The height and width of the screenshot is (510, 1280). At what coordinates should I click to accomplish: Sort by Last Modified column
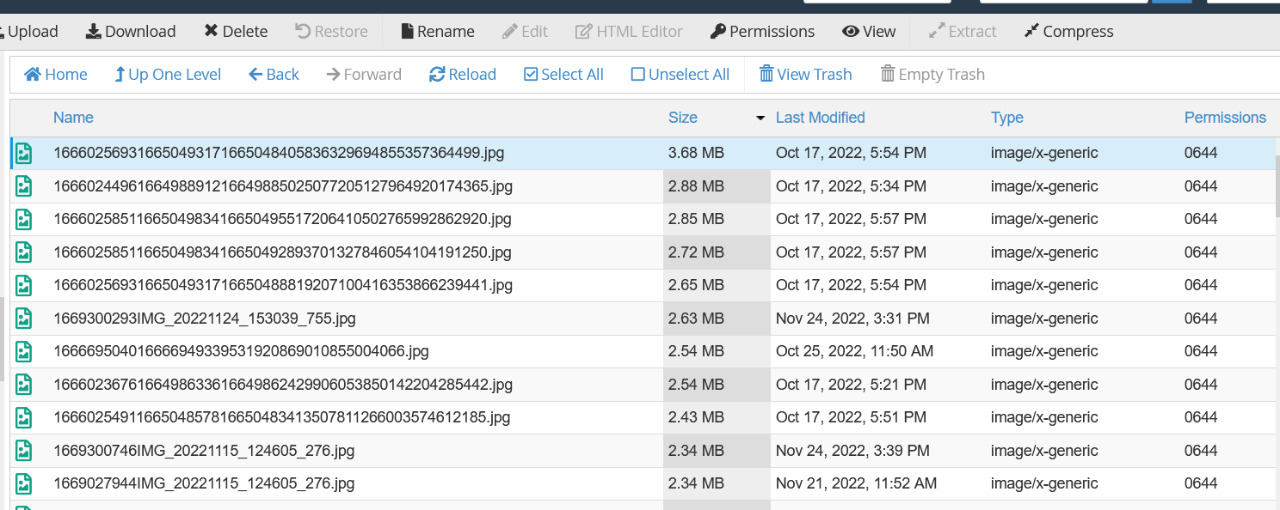click(x=820, y=117)
